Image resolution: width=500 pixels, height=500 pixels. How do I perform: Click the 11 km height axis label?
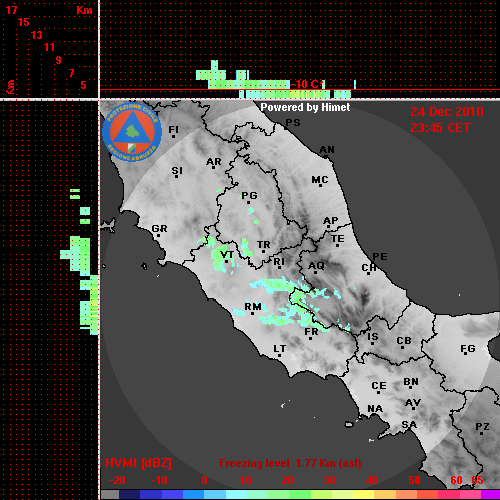49,47
